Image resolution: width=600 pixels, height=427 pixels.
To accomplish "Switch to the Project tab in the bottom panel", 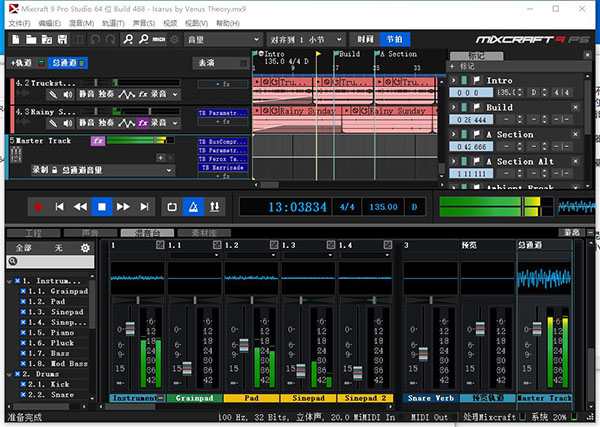I will tap(33, 233).
